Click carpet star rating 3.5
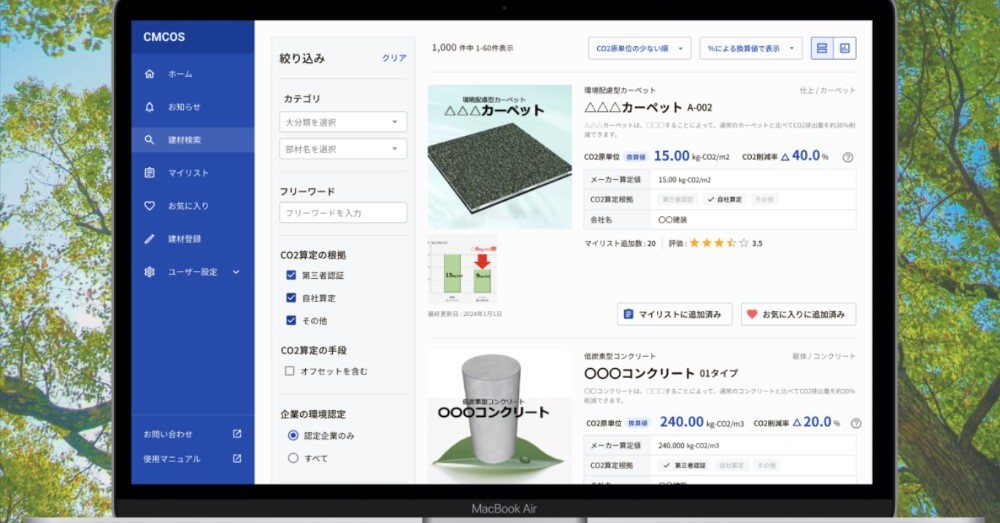Screen dimensions: 1000x523 pos(725,243)
